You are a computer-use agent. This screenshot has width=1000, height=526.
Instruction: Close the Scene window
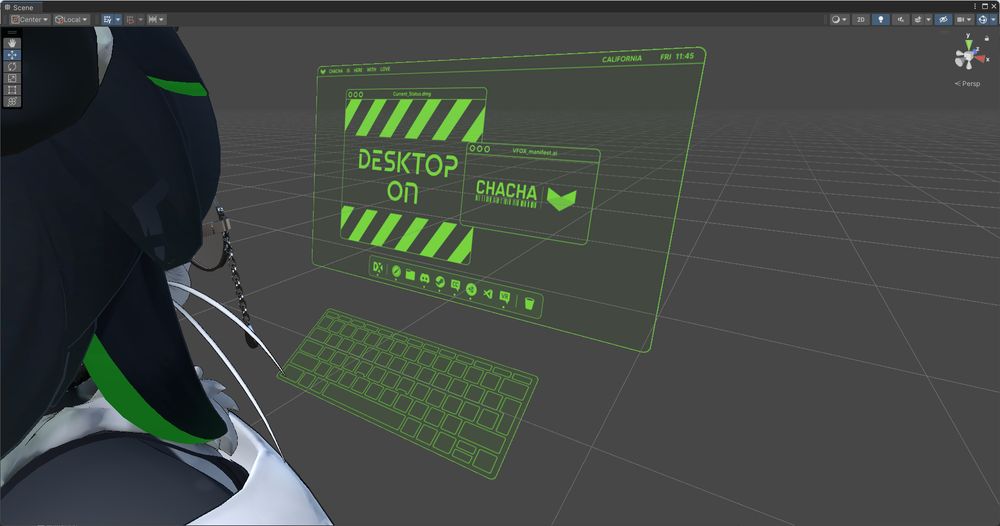[994, 6]
